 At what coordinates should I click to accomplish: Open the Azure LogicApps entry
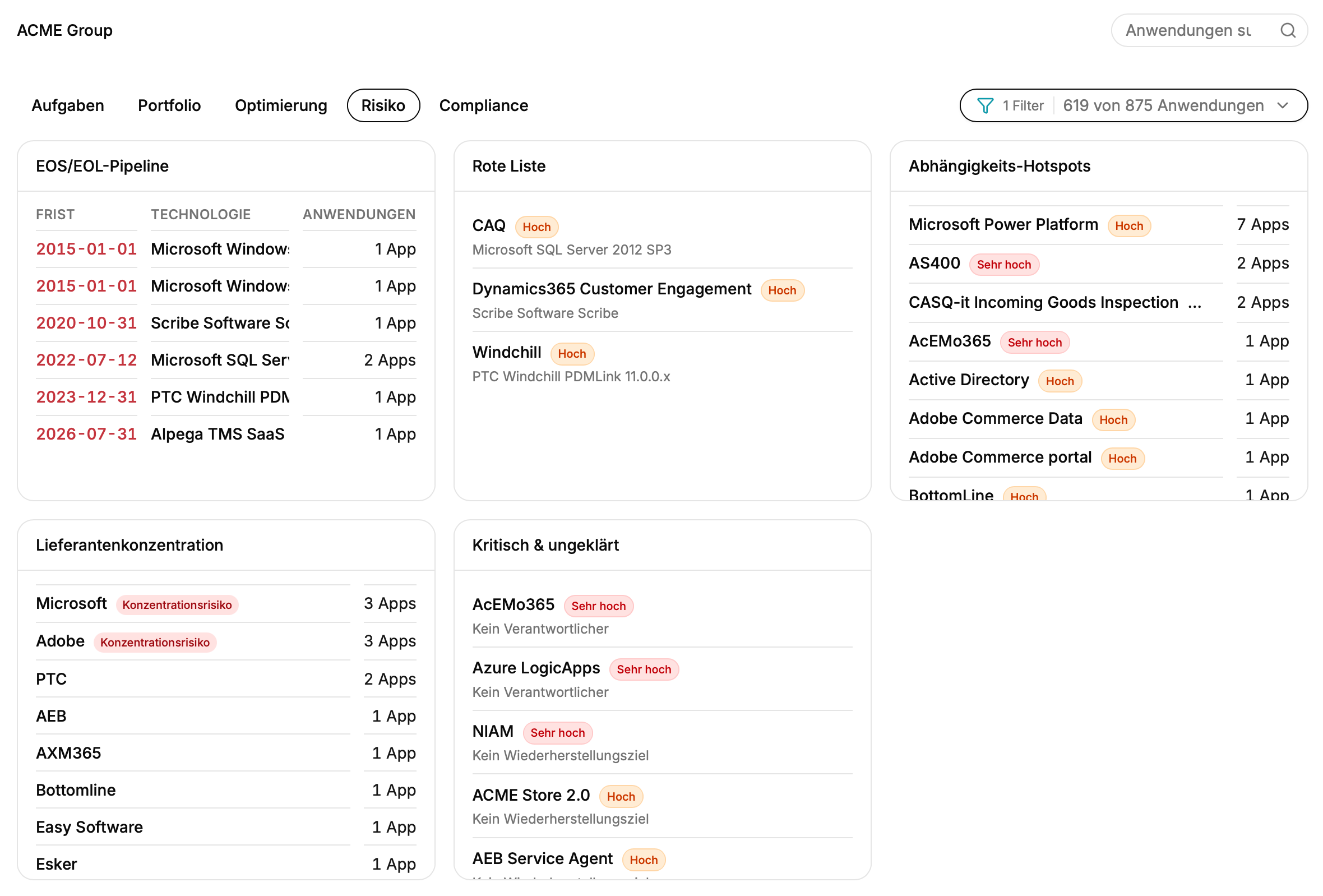662,679
